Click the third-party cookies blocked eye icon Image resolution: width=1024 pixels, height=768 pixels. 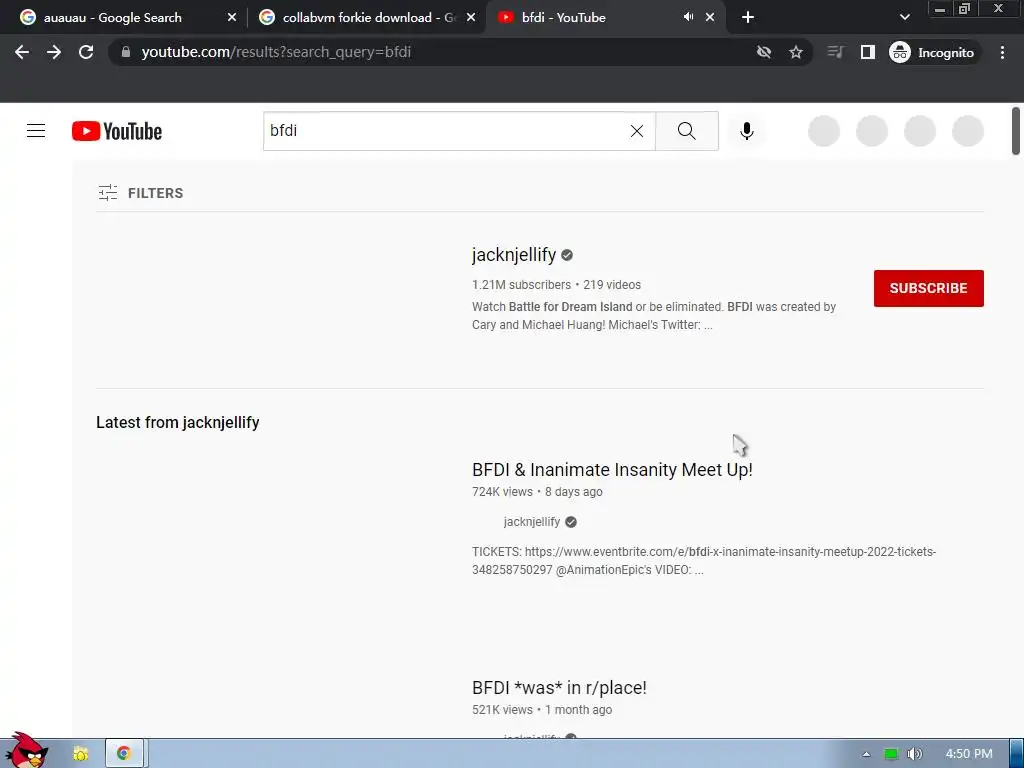[x=763, y=52]
